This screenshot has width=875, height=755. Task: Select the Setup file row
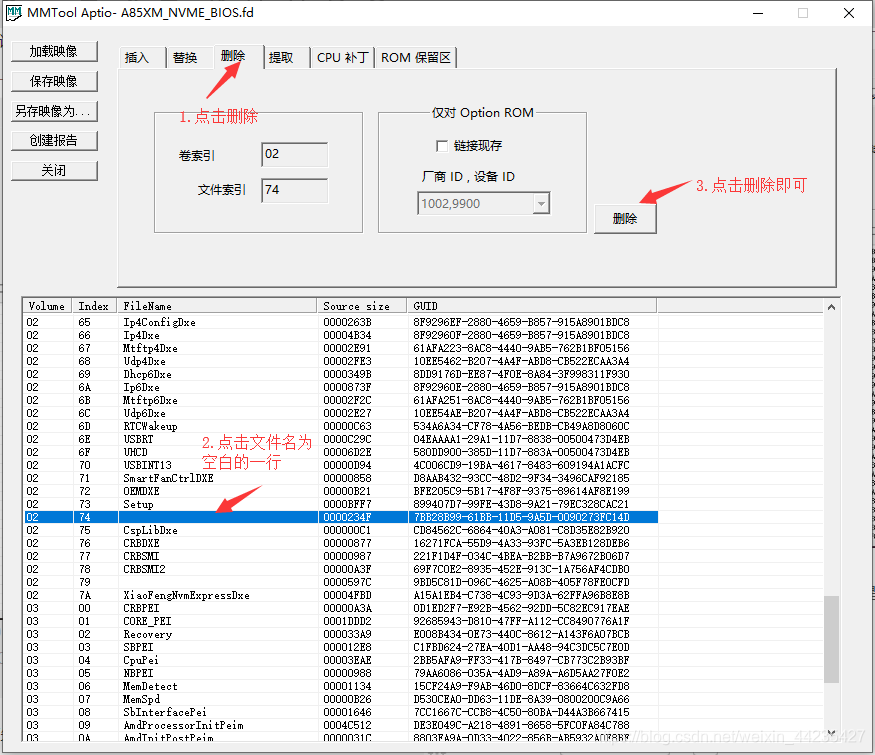point(341,504)
